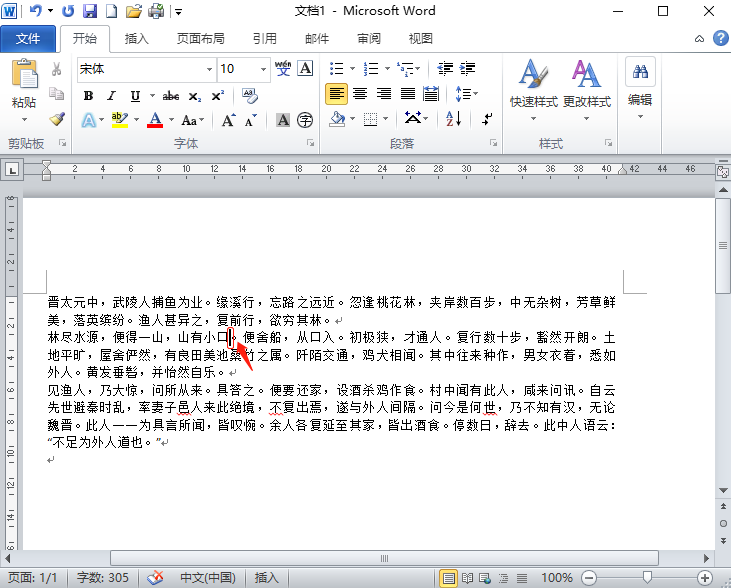This screenshot has width=731, height=588.
Task: Click the subscript icon
Action: 194,96
